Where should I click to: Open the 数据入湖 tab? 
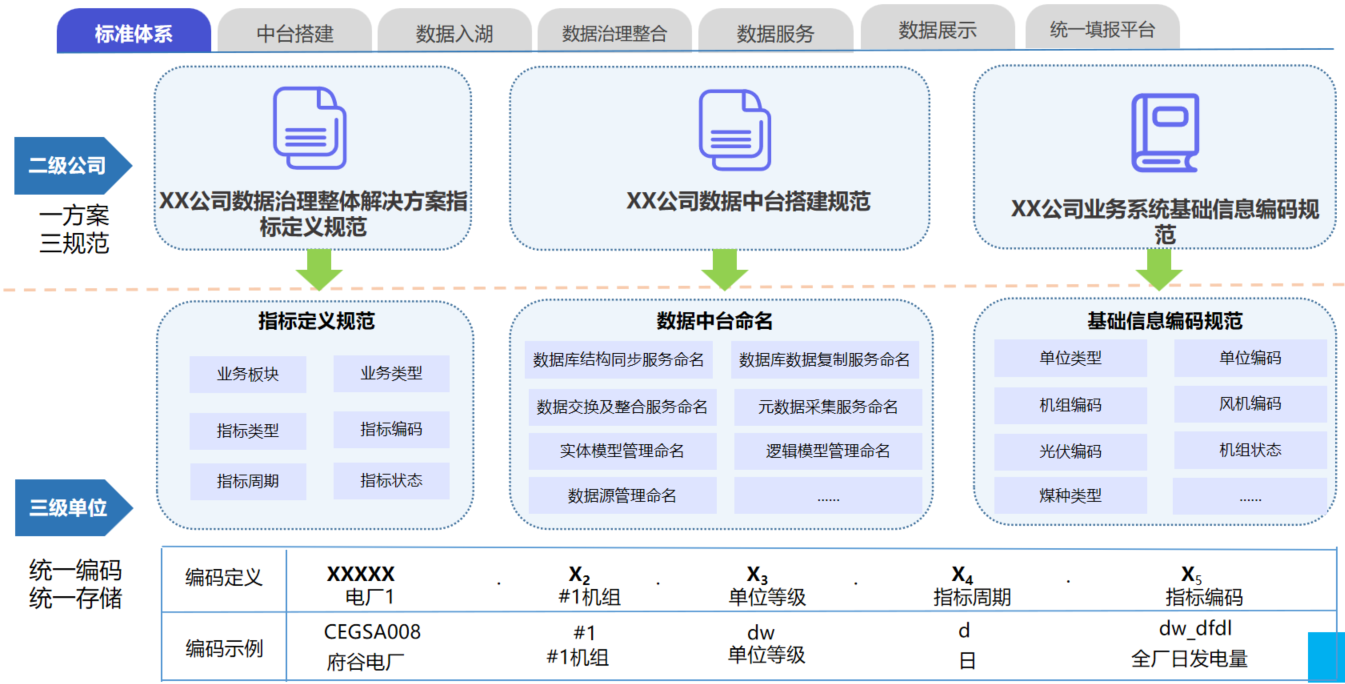[x=454, y=32]
